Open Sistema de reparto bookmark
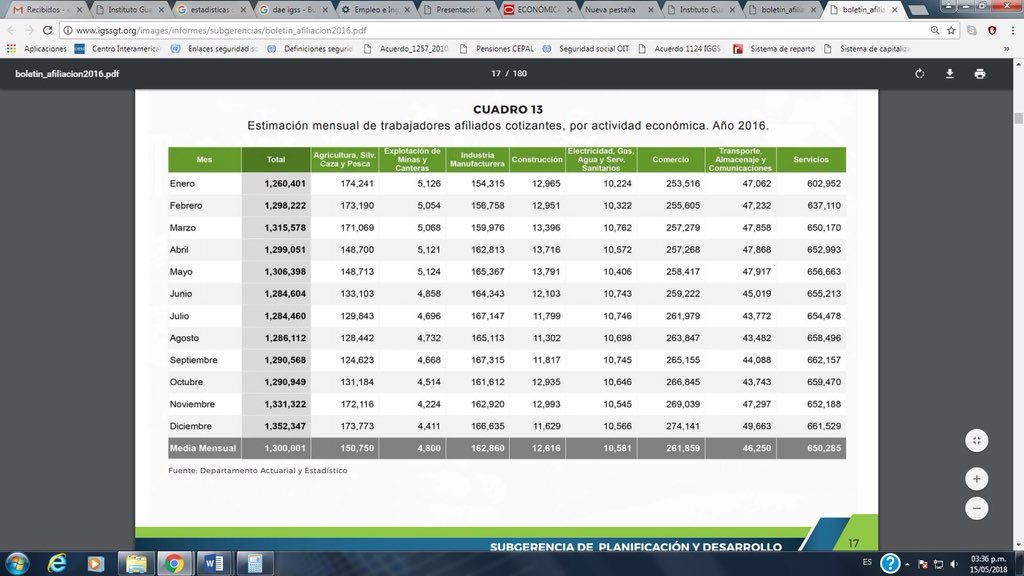 click(774, 48)
